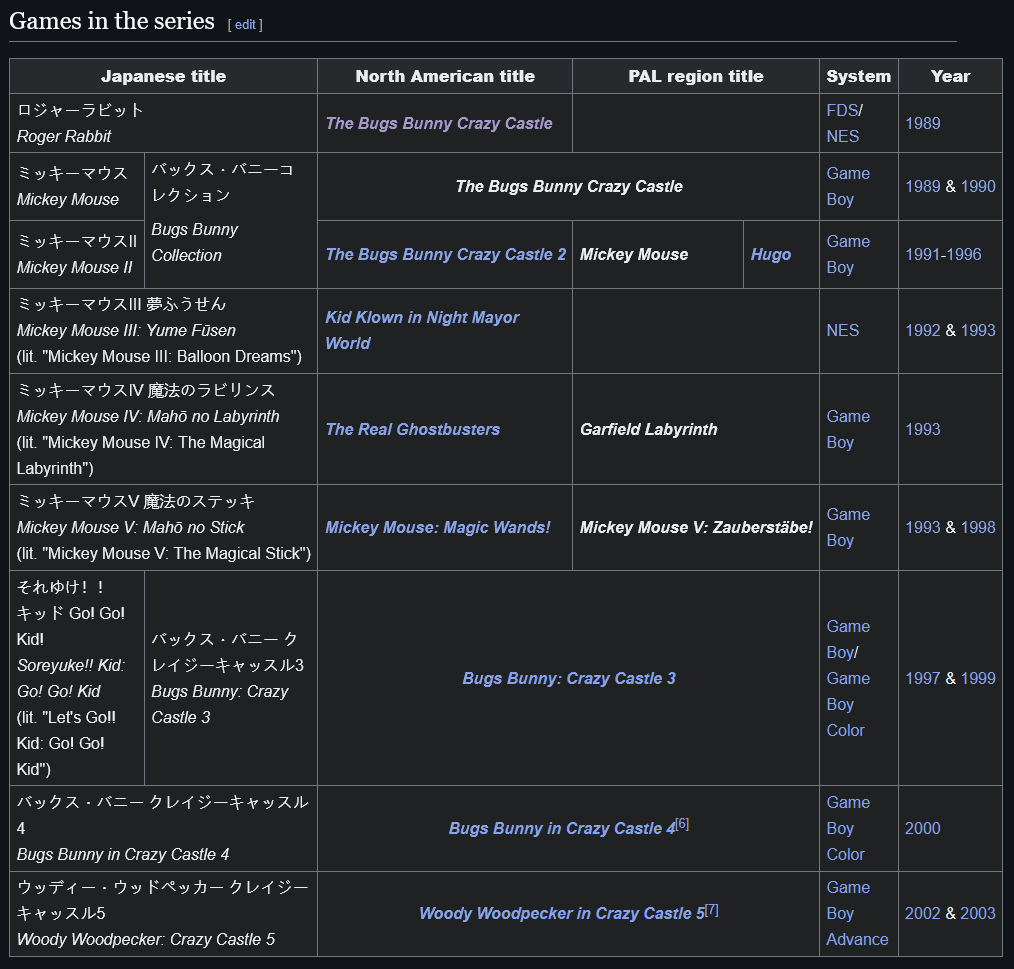Image resolution: width=1014 pixels, height=969 pixels.
Task: Follow the Hugo link
Action: [x=770, y=254]
